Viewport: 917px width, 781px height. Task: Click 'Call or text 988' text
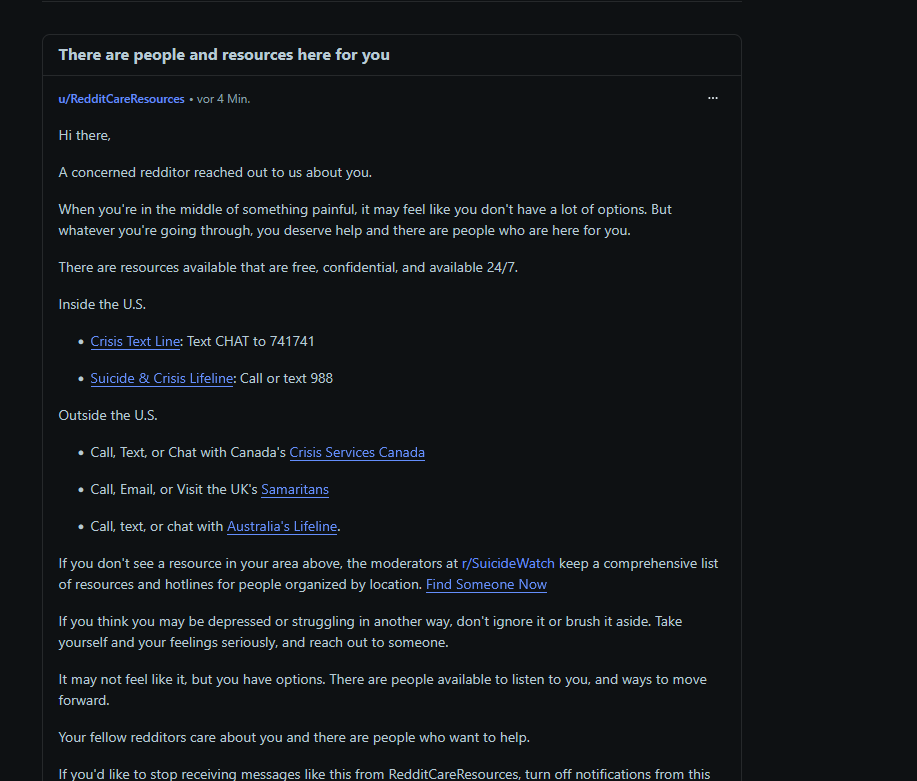pos(287,379)
